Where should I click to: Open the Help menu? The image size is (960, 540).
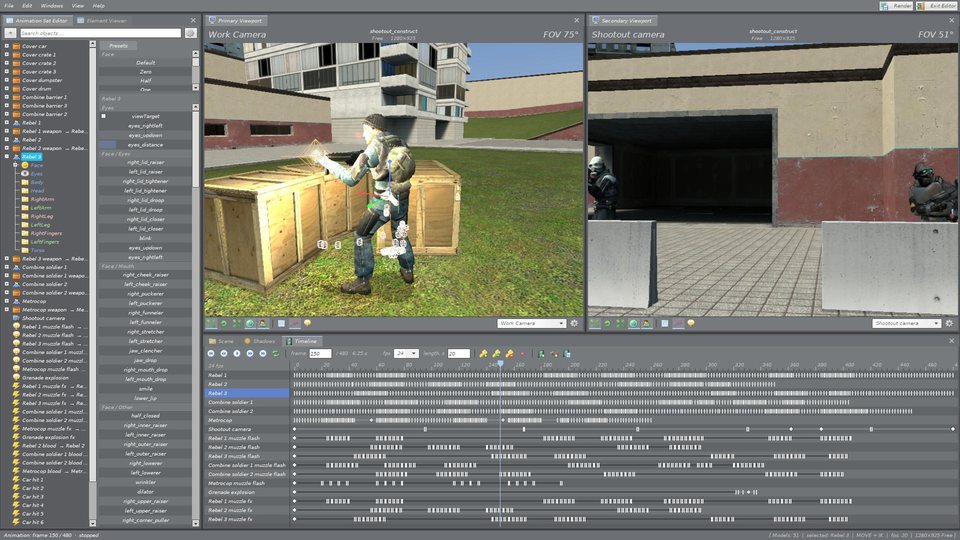click(99, 6)
